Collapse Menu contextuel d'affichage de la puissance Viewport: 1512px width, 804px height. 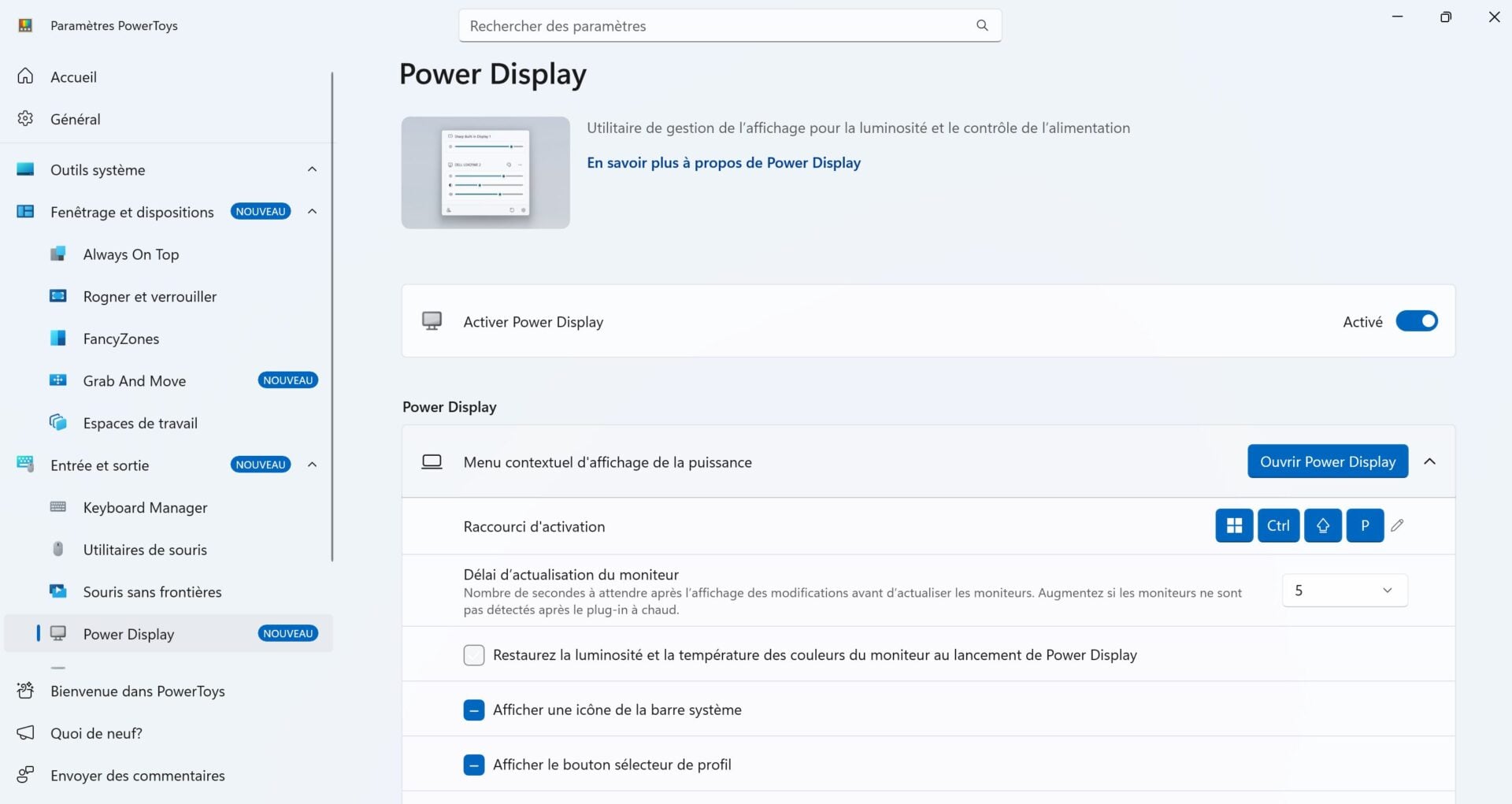1431,461
